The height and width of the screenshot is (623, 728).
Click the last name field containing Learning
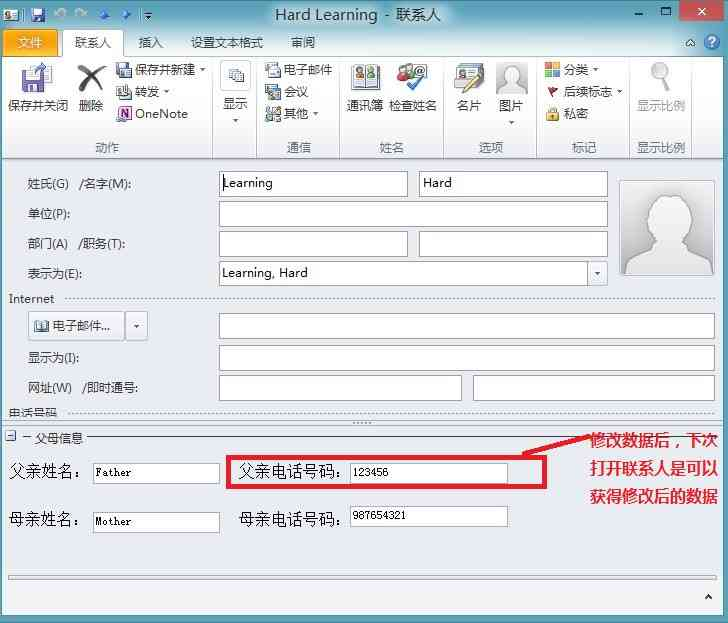(x=313, y=184)
